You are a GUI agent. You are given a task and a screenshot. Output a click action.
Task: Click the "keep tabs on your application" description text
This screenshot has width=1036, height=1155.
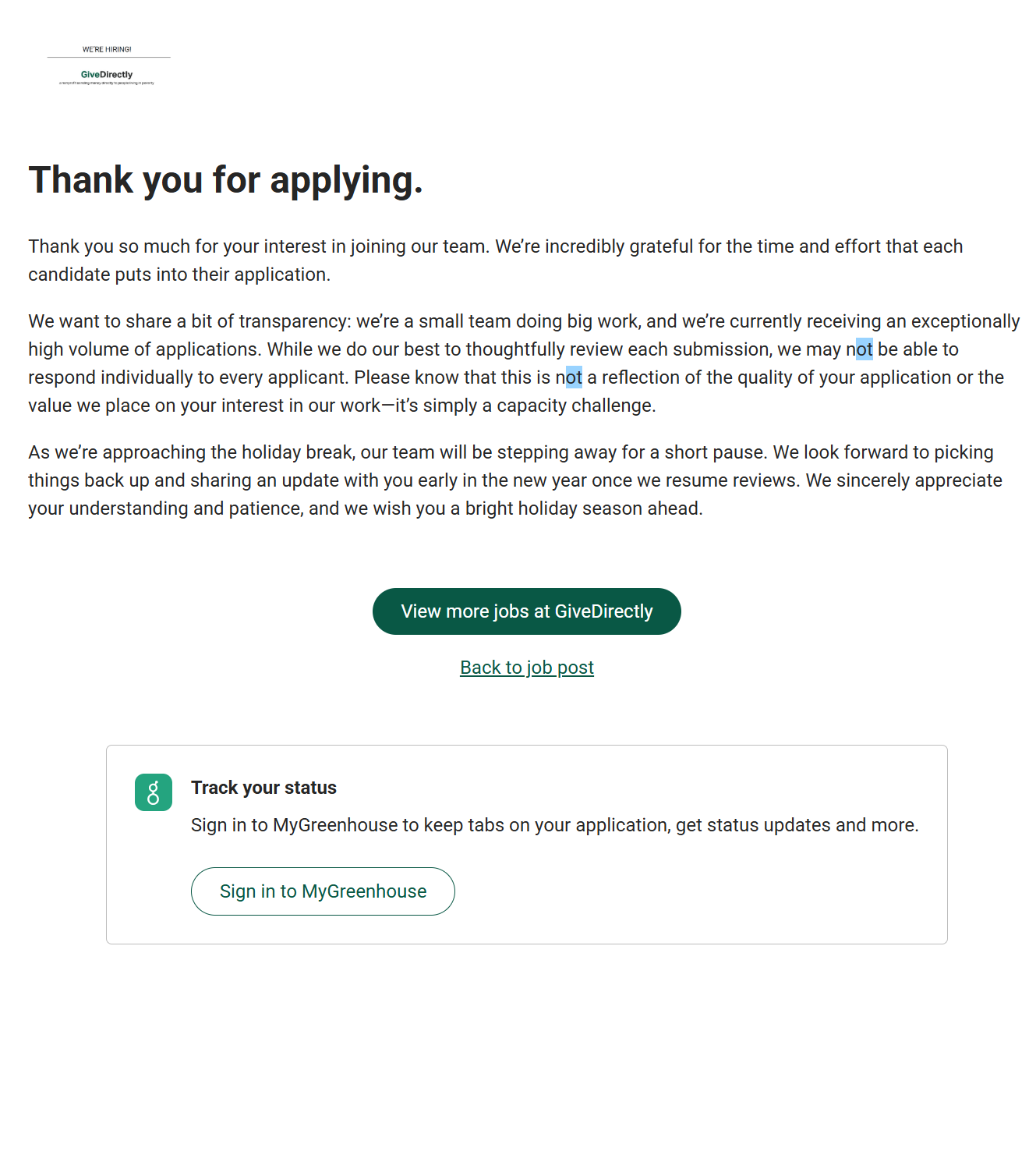(x=554, y=825)
